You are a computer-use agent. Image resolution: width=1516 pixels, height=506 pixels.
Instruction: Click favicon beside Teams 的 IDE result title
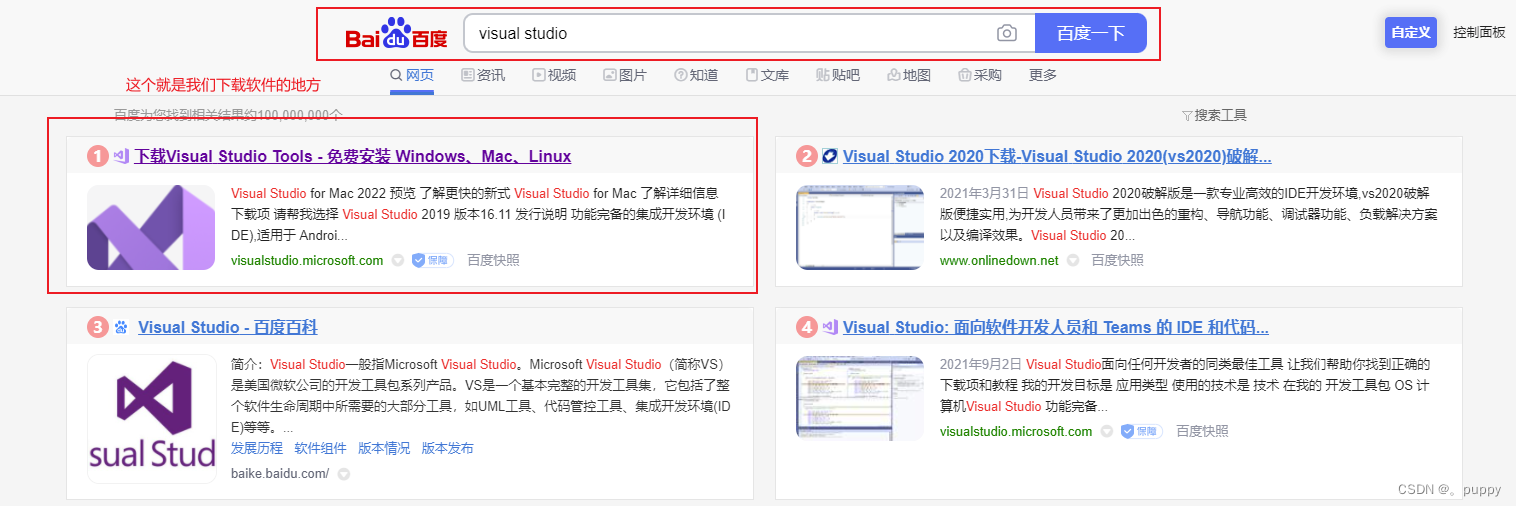coord(830,327)
